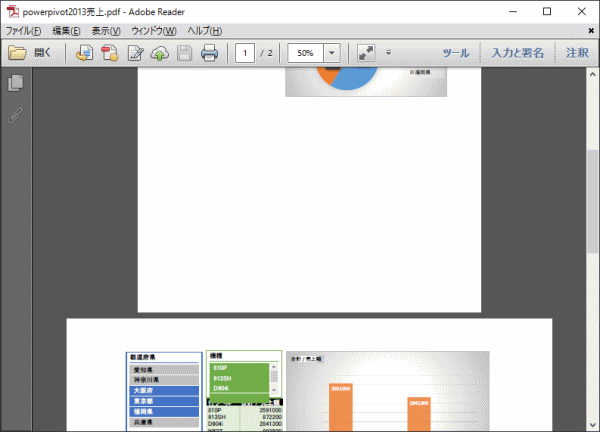Click the 913SH item in the green slicer
Screen dimensions: 600x432
point(240,378)
